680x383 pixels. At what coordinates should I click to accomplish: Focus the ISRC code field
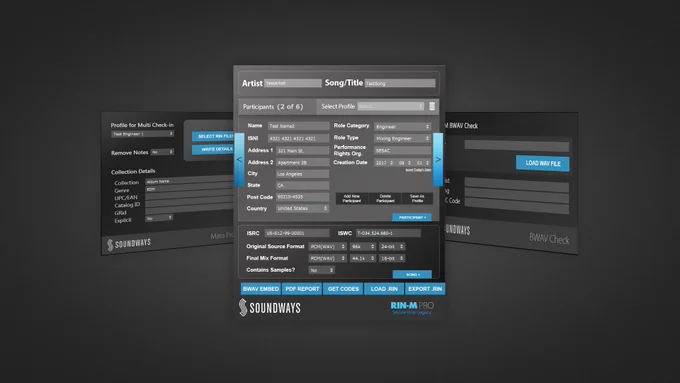tap(297, 233)
